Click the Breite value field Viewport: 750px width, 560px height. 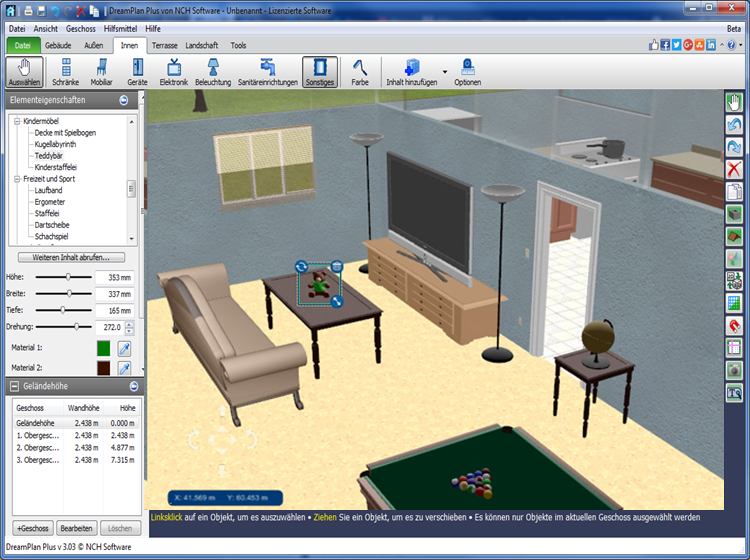pos(115,294)
